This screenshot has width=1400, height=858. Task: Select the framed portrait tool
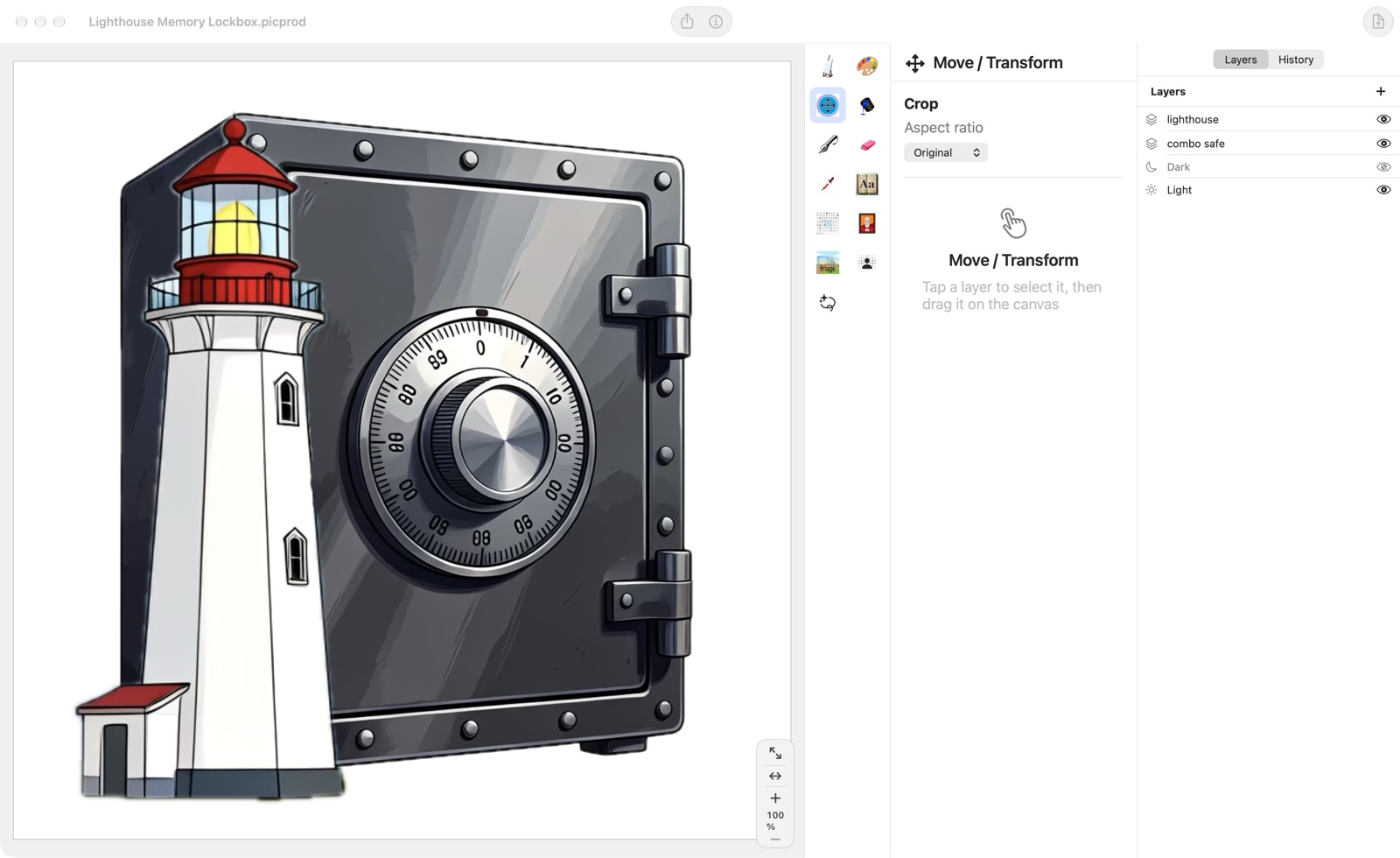(867, 223)
